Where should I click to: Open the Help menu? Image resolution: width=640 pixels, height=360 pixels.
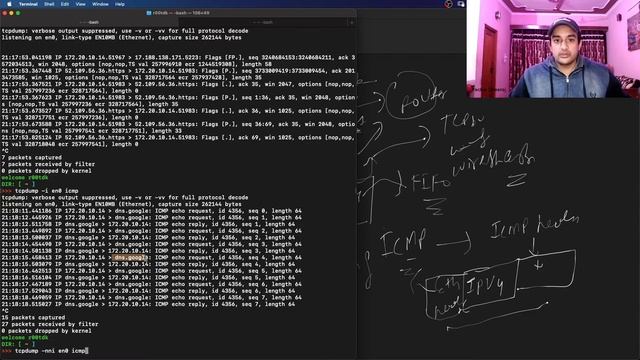point(120,4)
